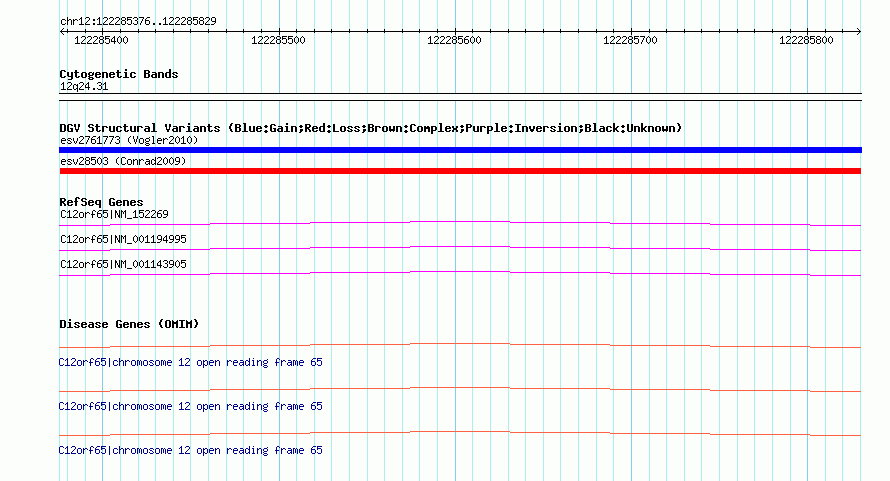Click the right arrow of the ruler

pos(858,31)
